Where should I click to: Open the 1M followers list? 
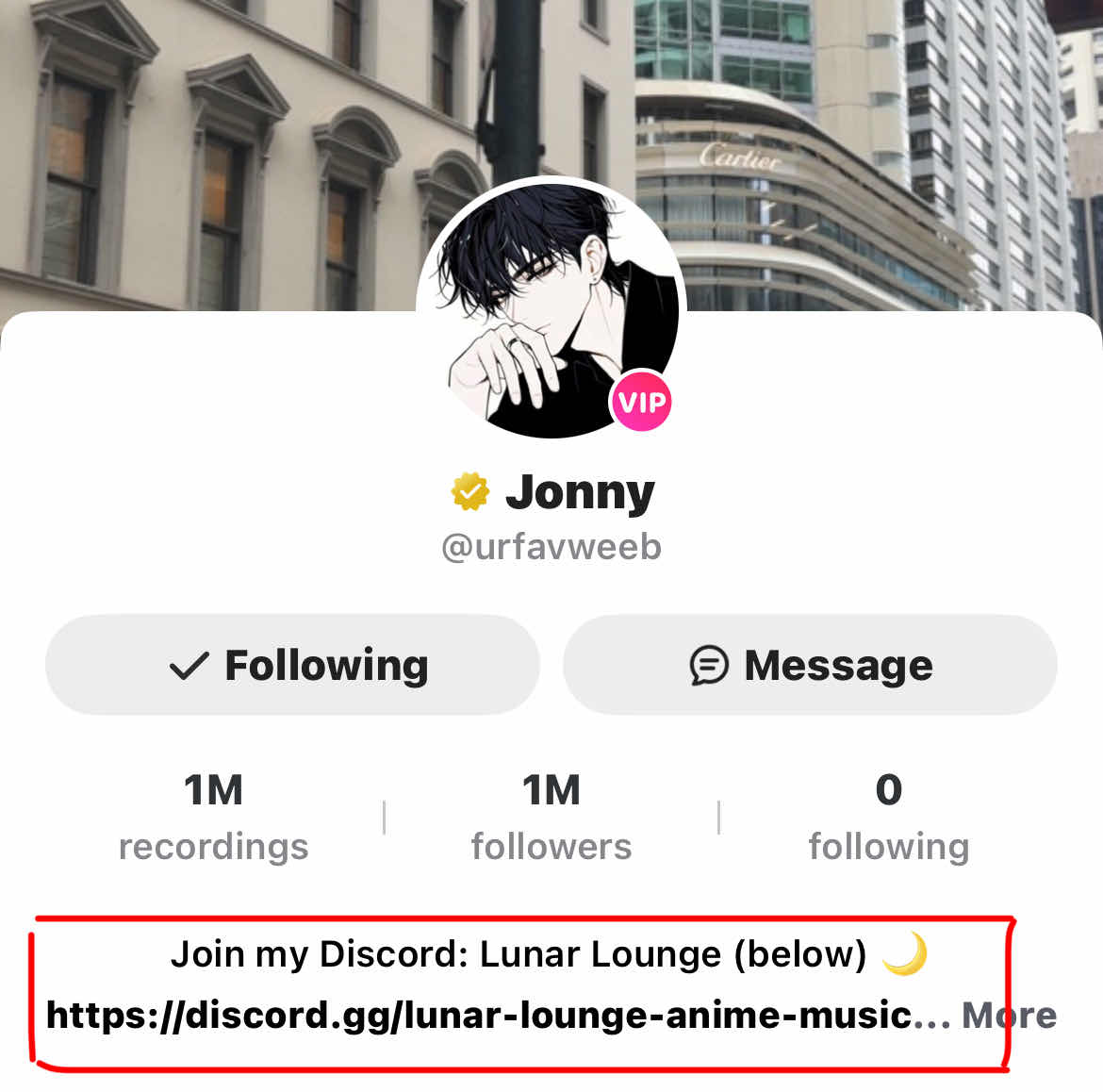pyautogui.click(x=551, y=817)
